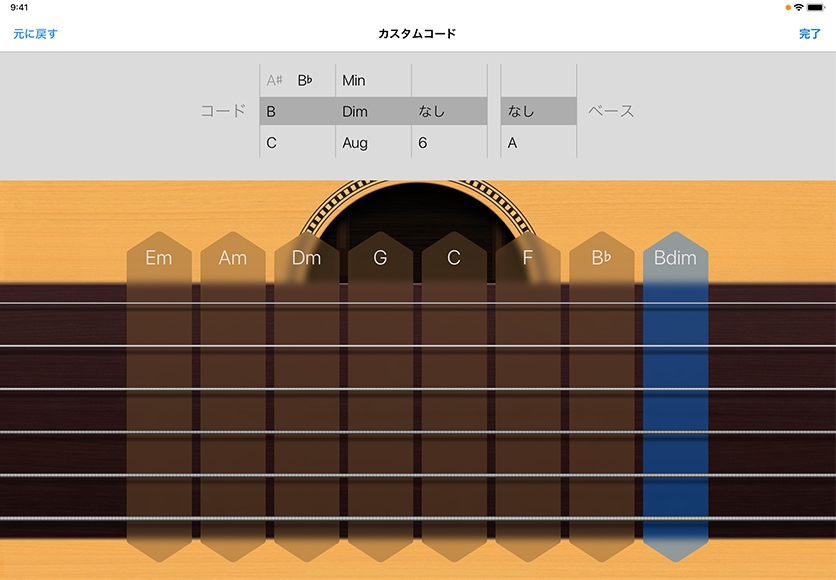Tap the C chord strip
836x580 pixels.
(x=454, y=400)
